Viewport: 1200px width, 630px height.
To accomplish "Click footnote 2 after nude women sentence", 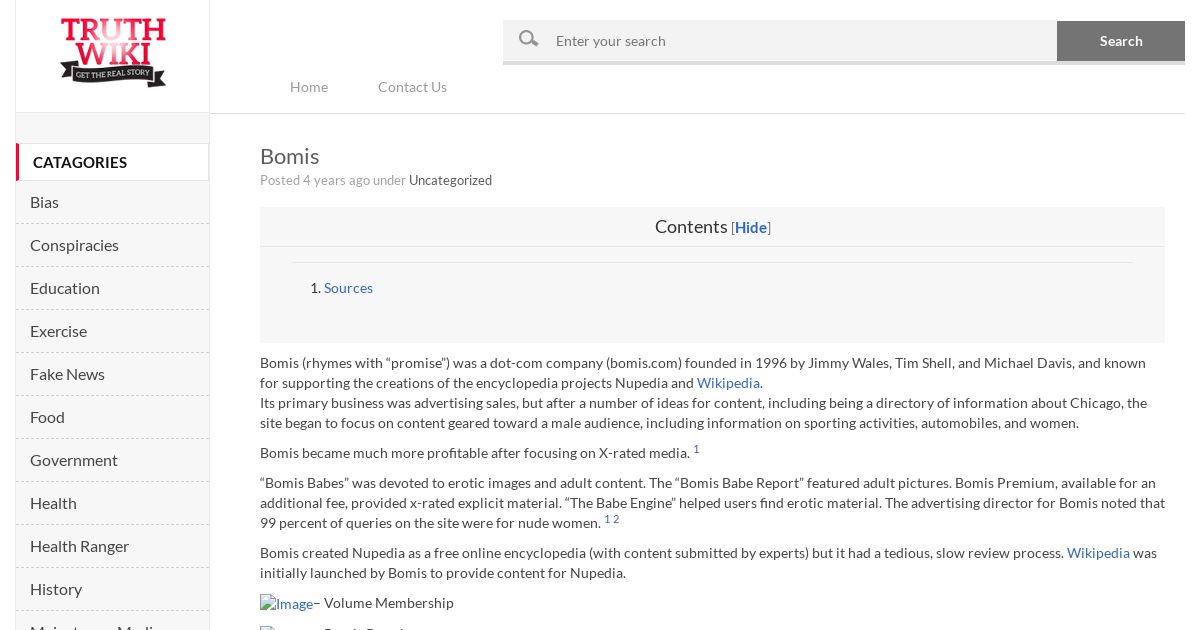I will tap(616, 519).
